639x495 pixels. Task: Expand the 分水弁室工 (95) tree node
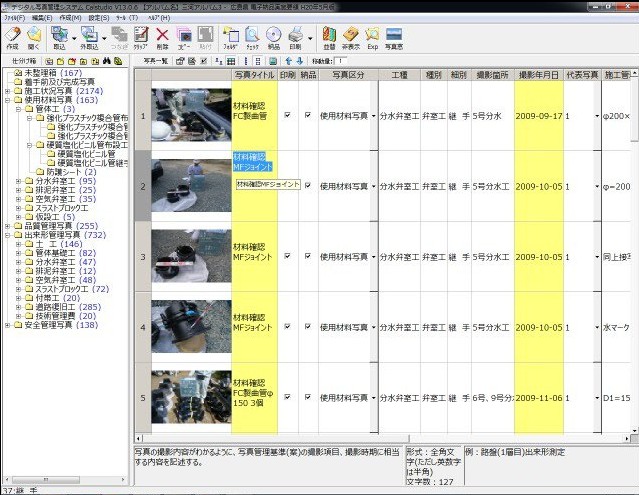18,181
